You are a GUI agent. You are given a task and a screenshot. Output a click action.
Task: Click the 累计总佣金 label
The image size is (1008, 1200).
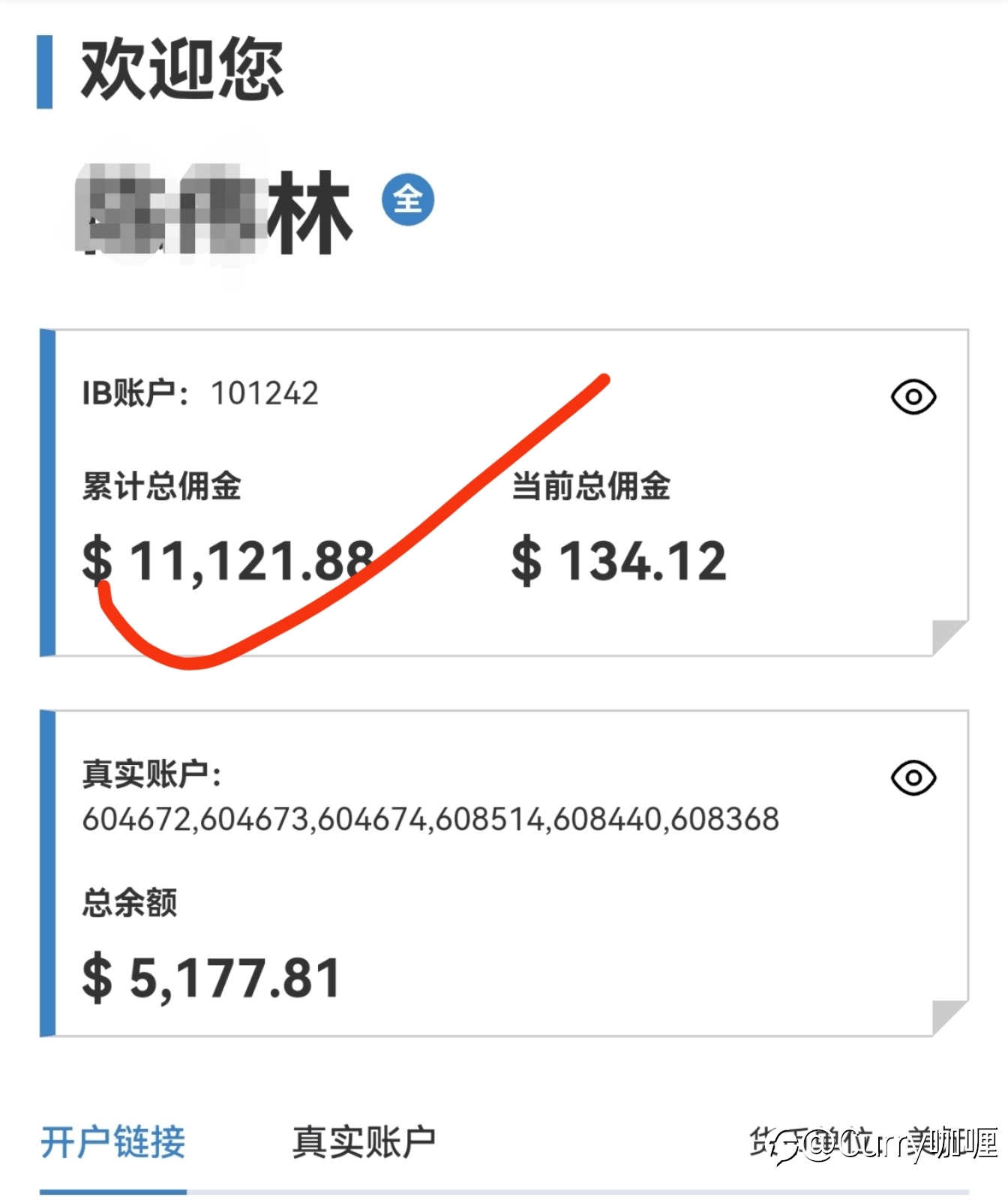point(161,486)
